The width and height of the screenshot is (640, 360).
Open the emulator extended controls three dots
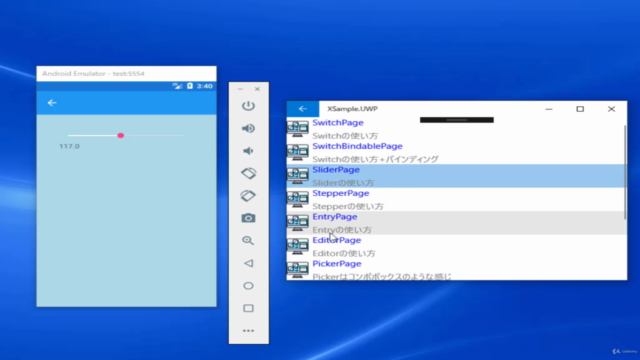click(248, 331)
